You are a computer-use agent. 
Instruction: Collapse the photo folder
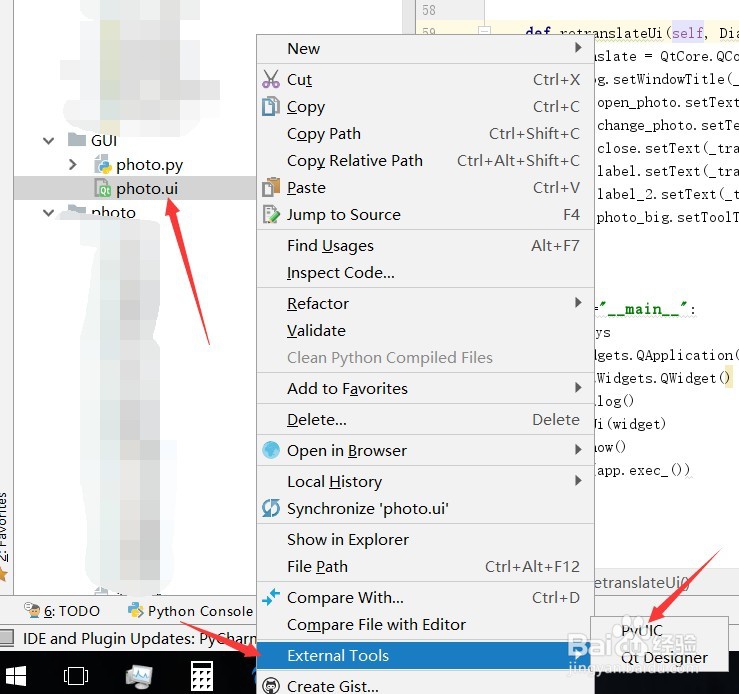(49, 212)
